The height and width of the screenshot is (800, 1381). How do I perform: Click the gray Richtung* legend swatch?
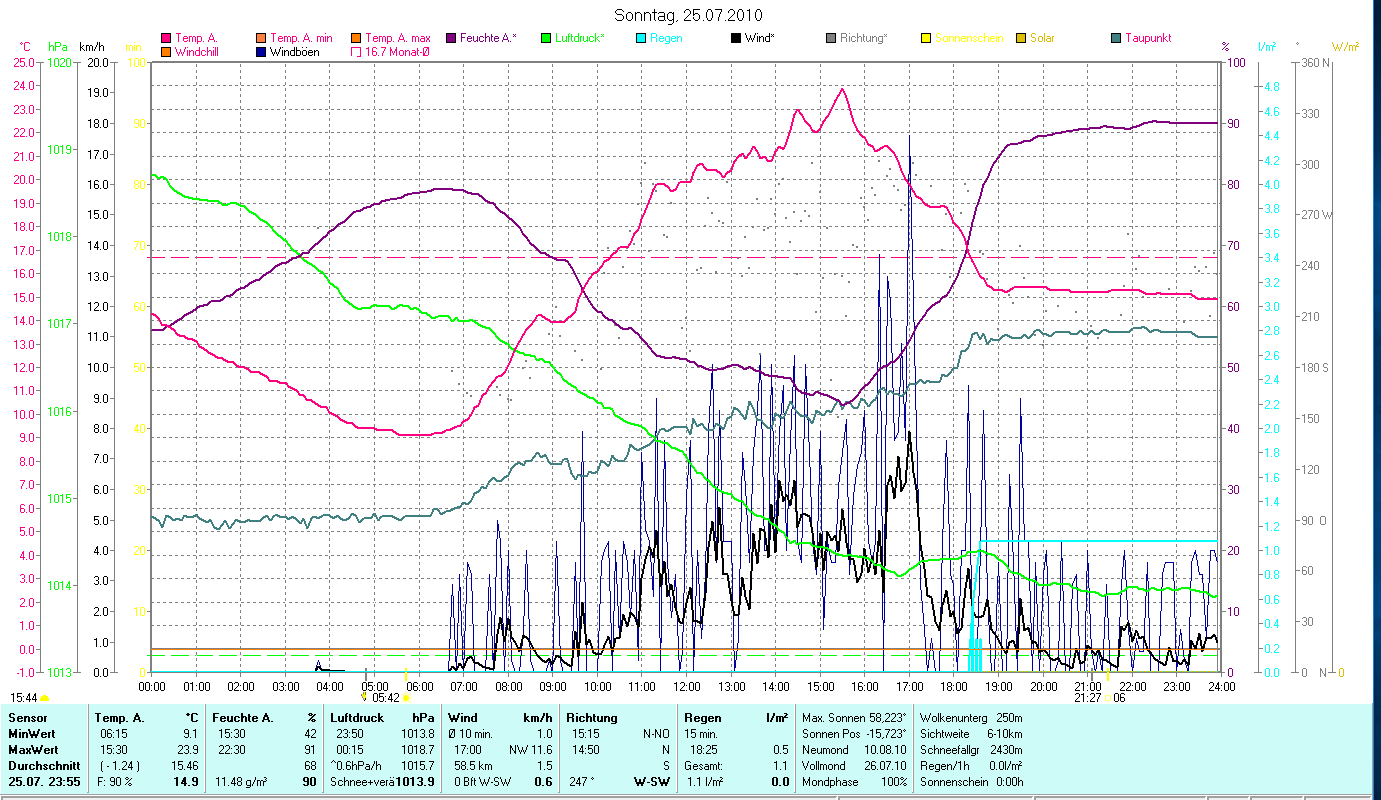pyautogui.click(x=831, y=38)
